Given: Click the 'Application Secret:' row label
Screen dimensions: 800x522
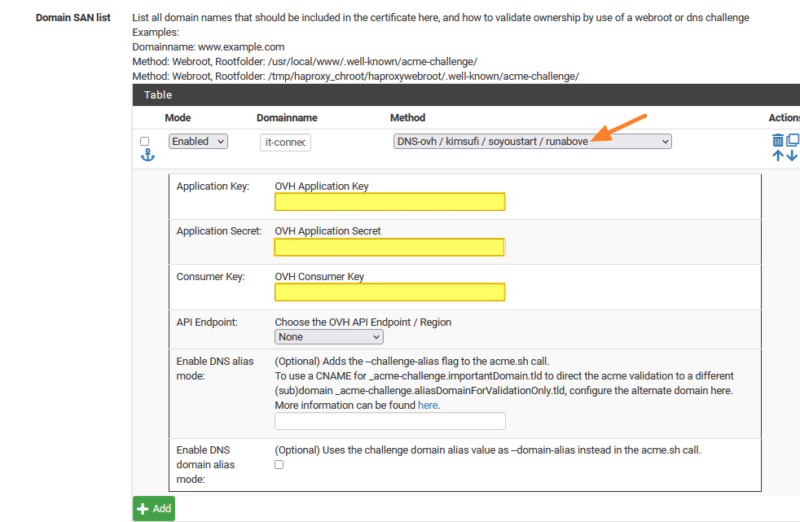Looking at the screenshot, I should (x=219, y=231).
